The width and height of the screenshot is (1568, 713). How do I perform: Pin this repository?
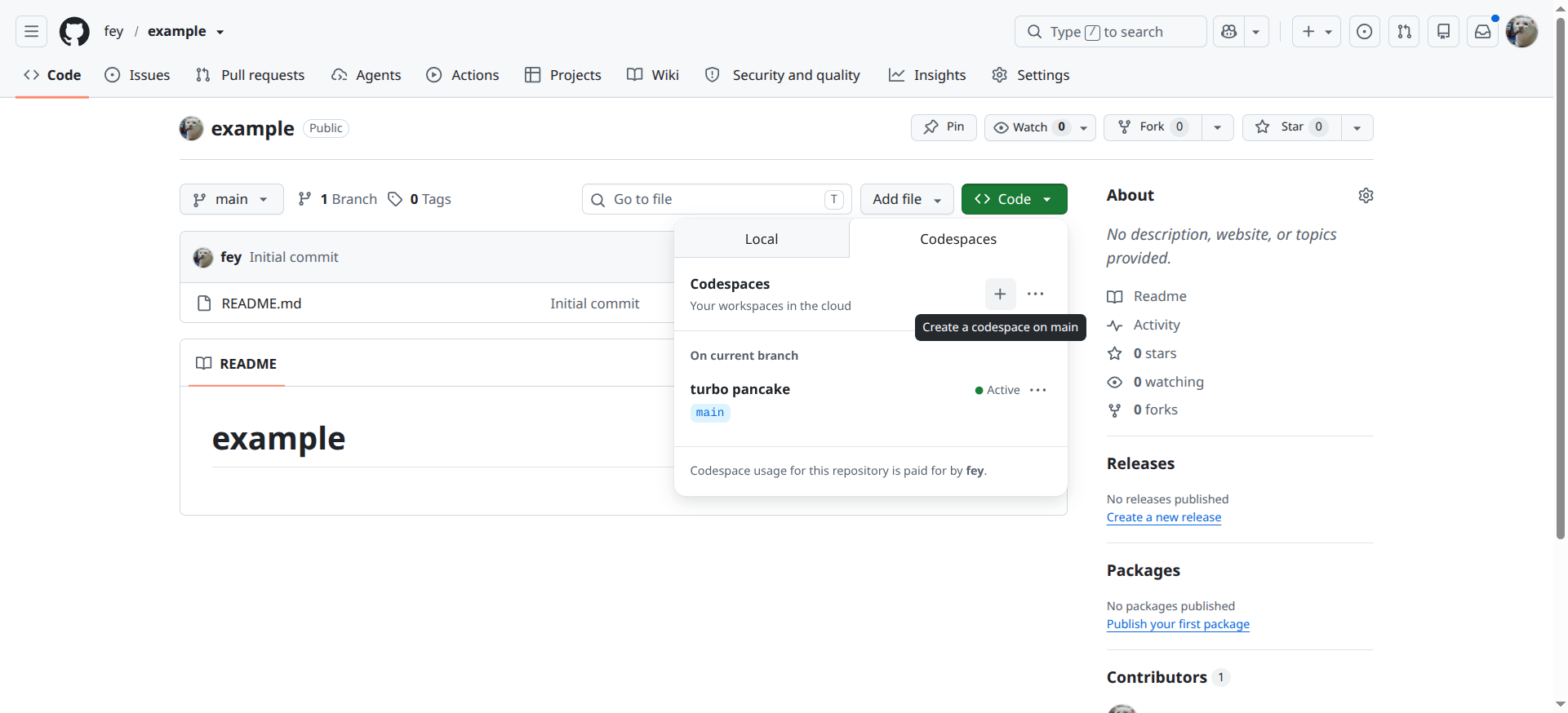click(x=944, y=127)
